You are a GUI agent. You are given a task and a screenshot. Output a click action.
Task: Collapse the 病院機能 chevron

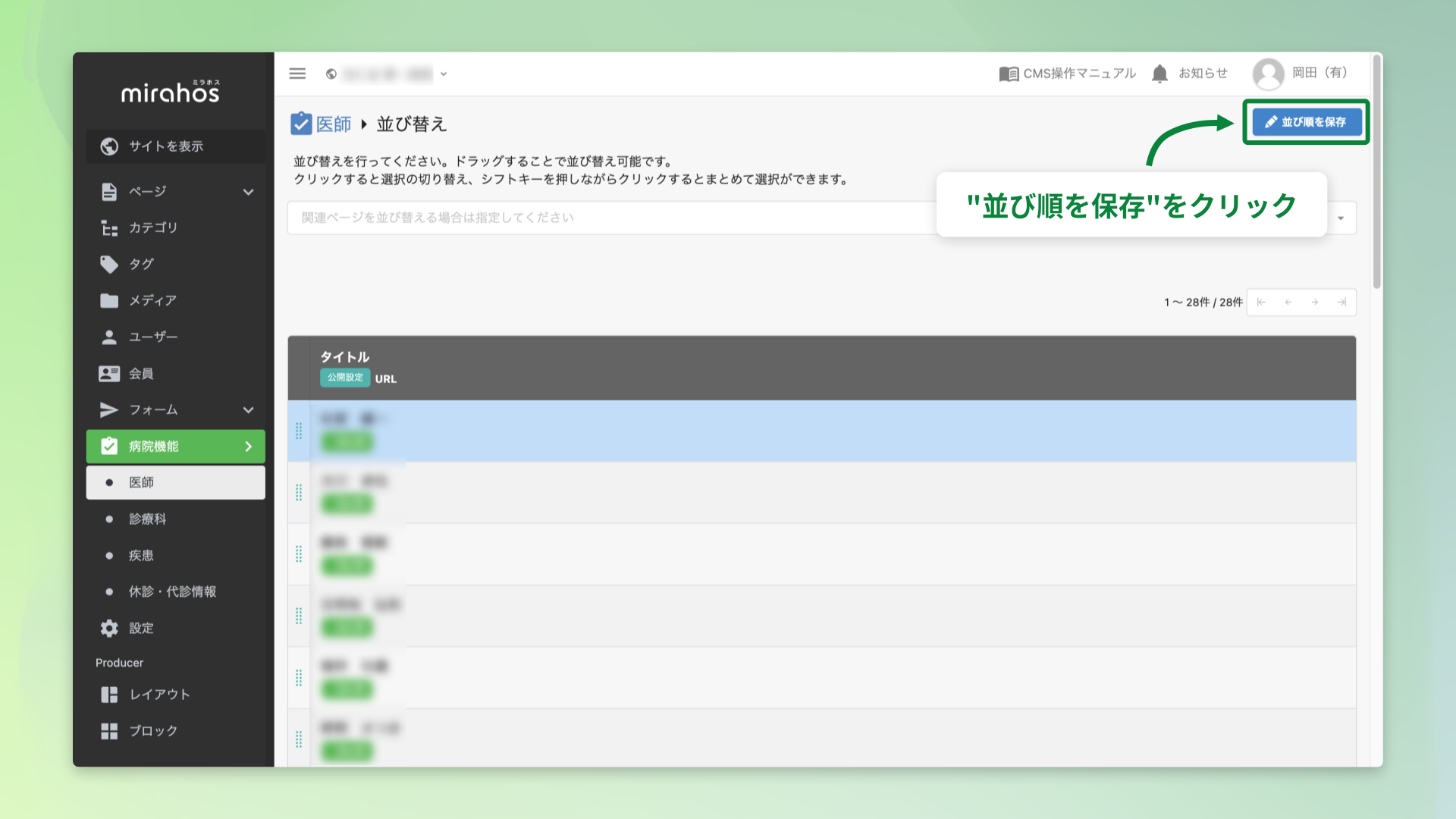(248, 447)
